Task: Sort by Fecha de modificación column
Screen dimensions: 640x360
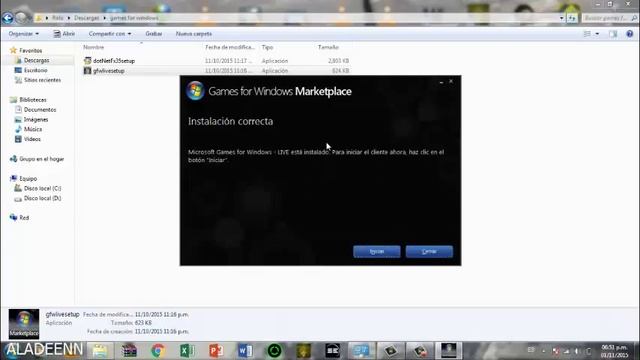Action: click(230, 47)
